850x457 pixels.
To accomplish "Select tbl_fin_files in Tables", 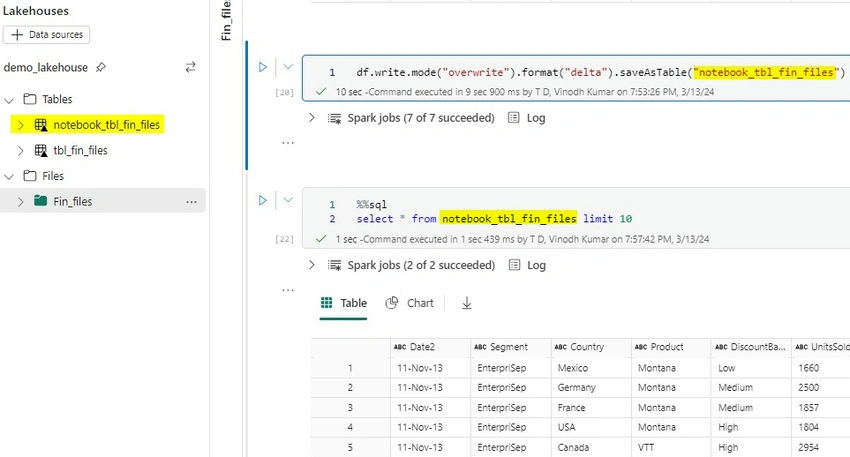I will click(80, 151).
